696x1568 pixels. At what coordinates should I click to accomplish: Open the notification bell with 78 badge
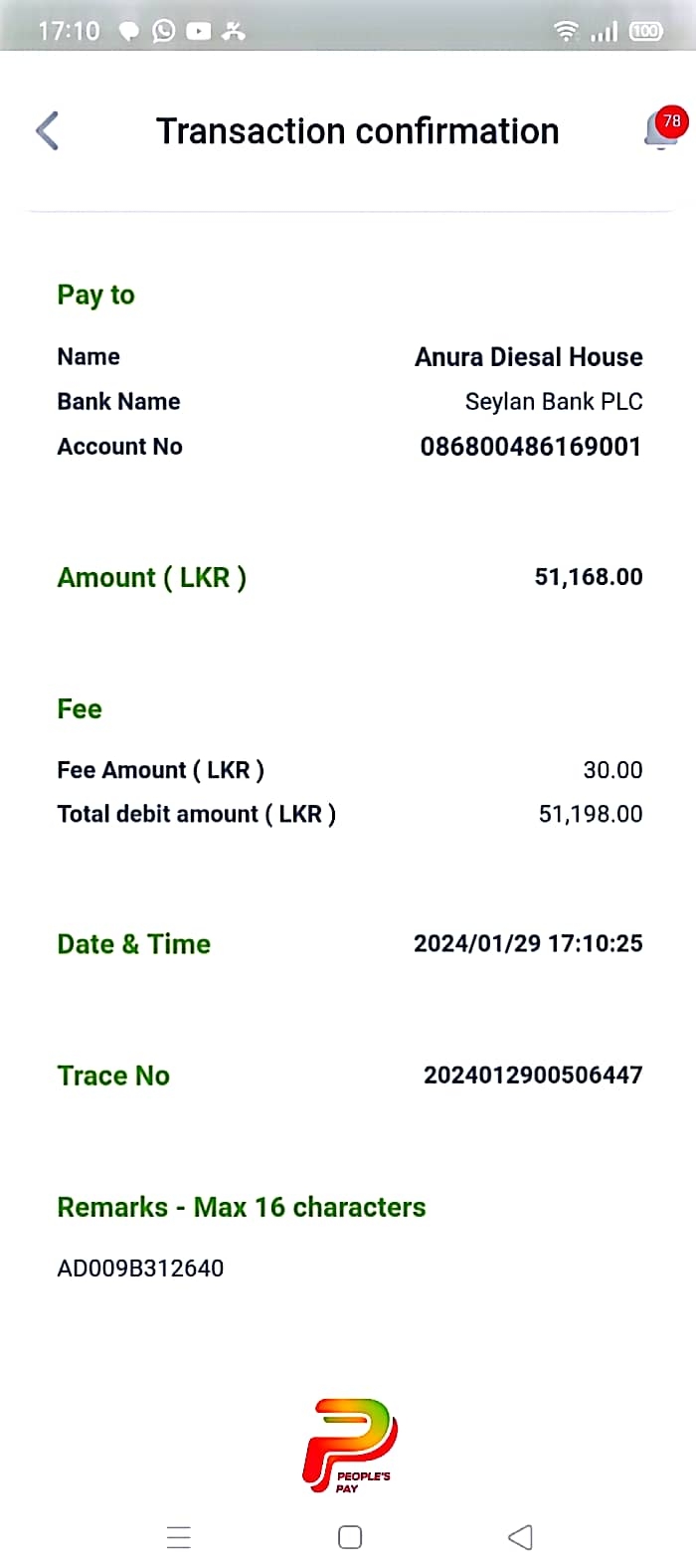pos(663,129)
